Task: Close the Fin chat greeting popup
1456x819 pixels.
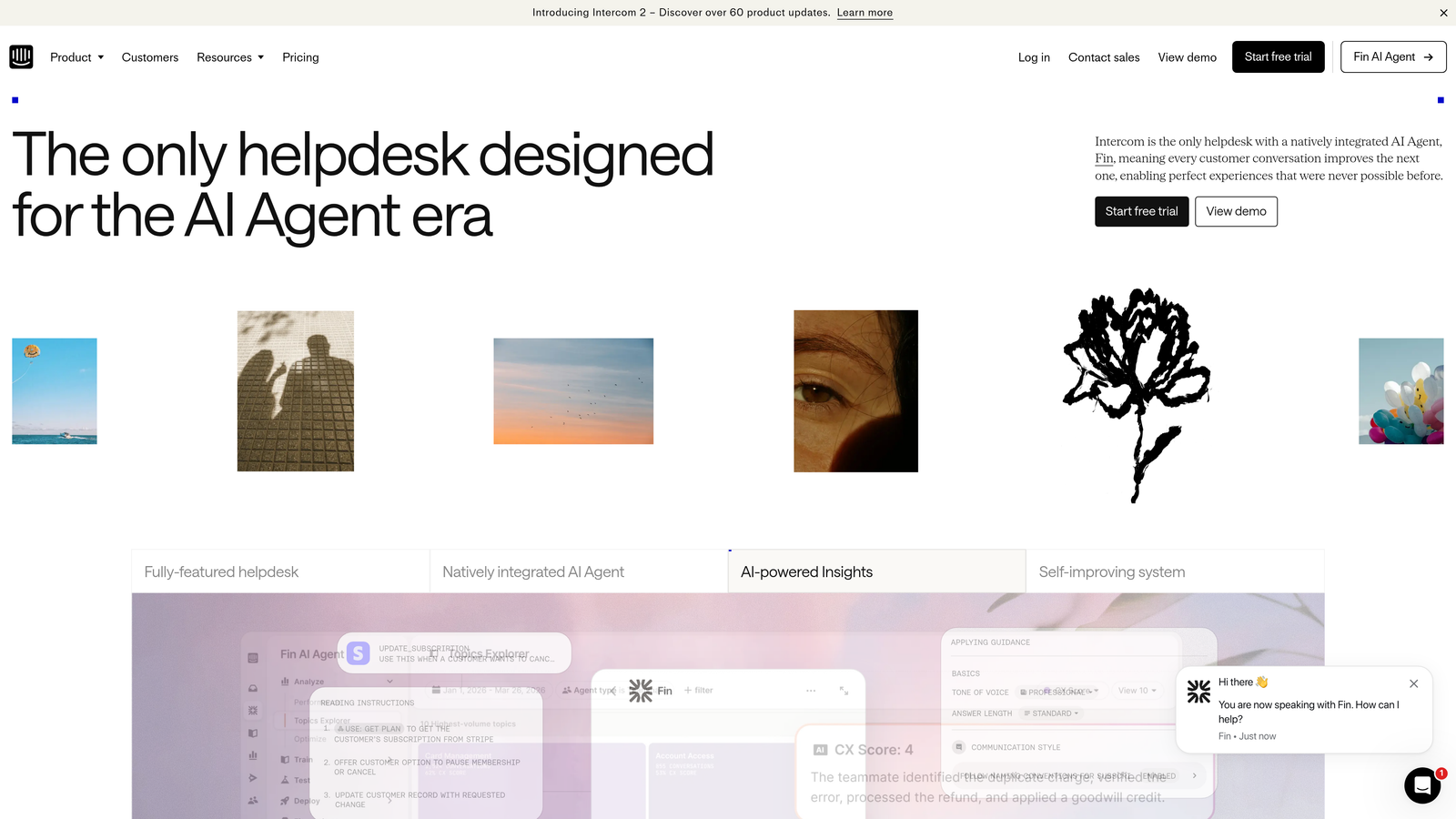Action: (x=1413, y=683)
